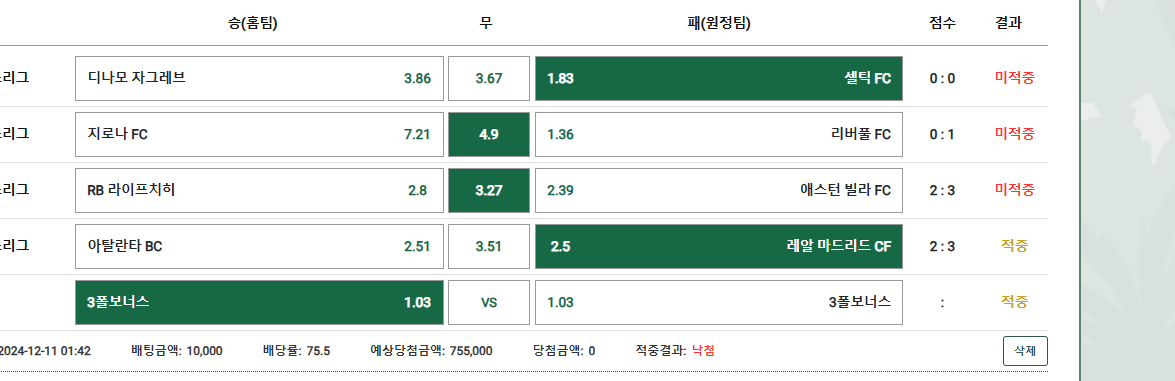Select 리버풀 FC away odds 1.36
1175x381 pixels.
pos(719,134)
